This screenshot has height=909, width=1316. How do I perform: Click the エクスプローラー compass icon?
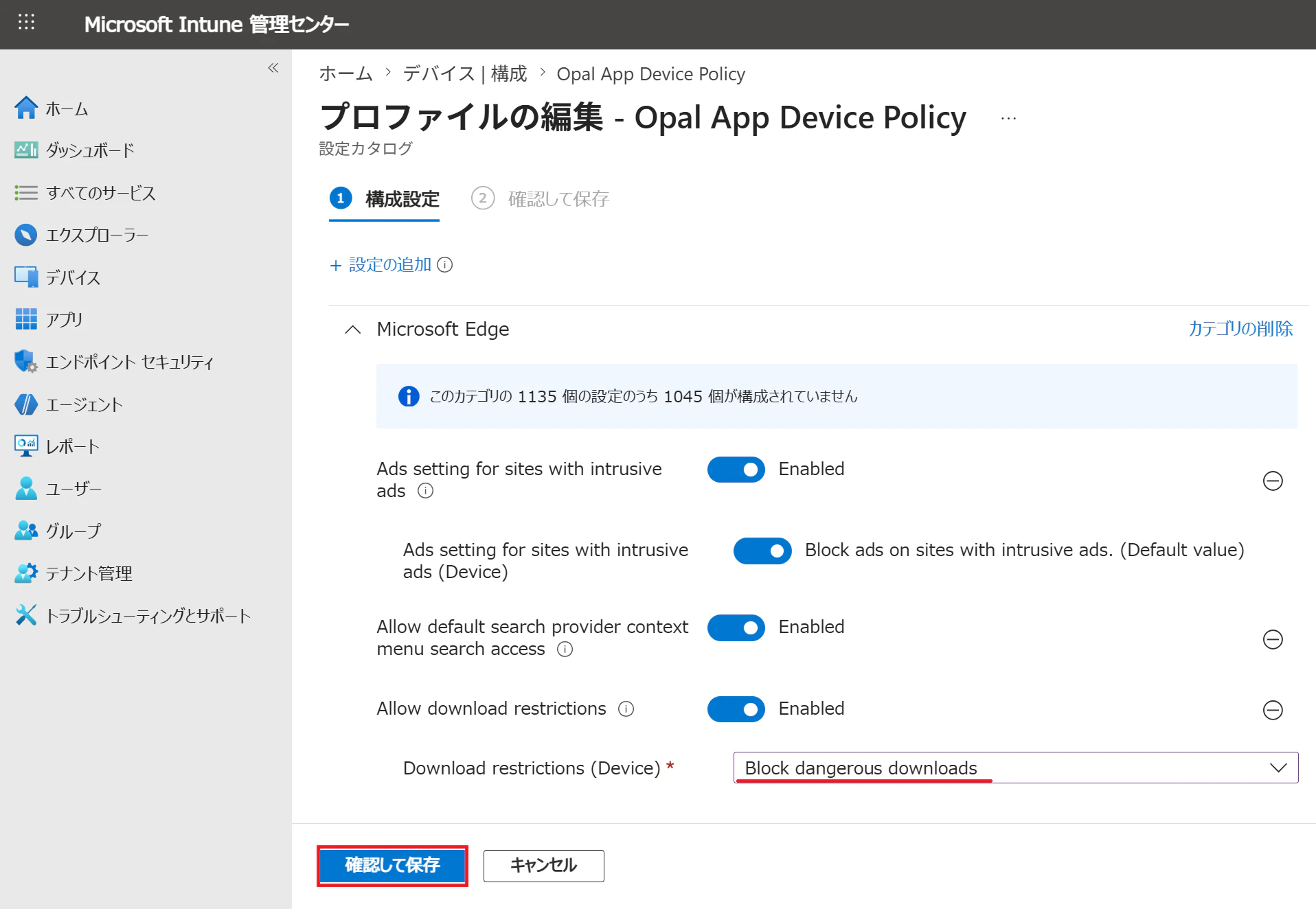click(x=26, y=235)
